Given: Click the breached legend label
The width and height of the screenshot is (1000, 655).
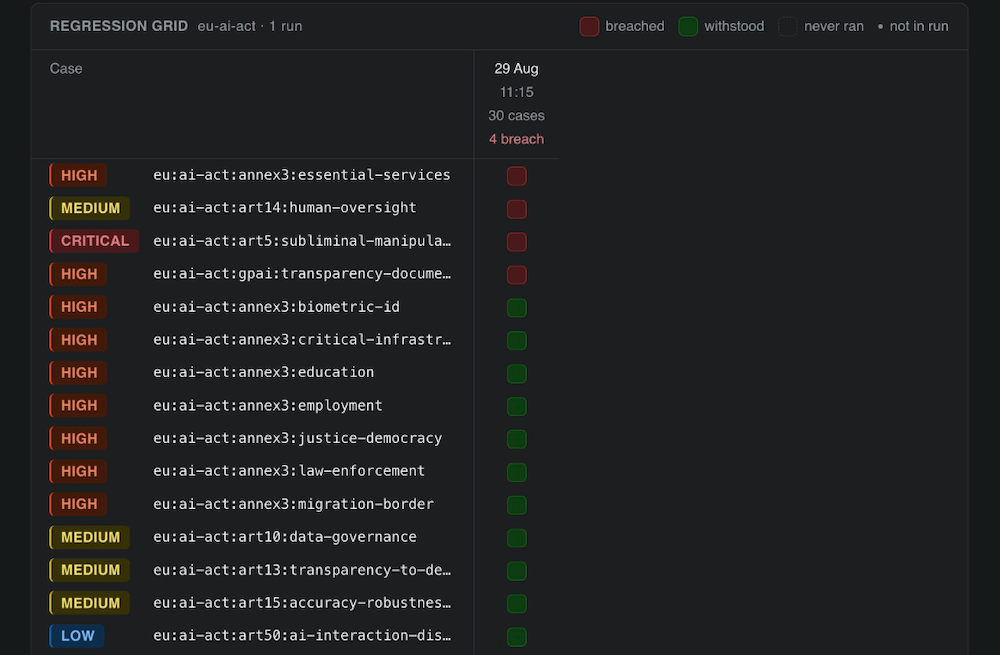Looking at the screenshot, I should pos(635,27).
